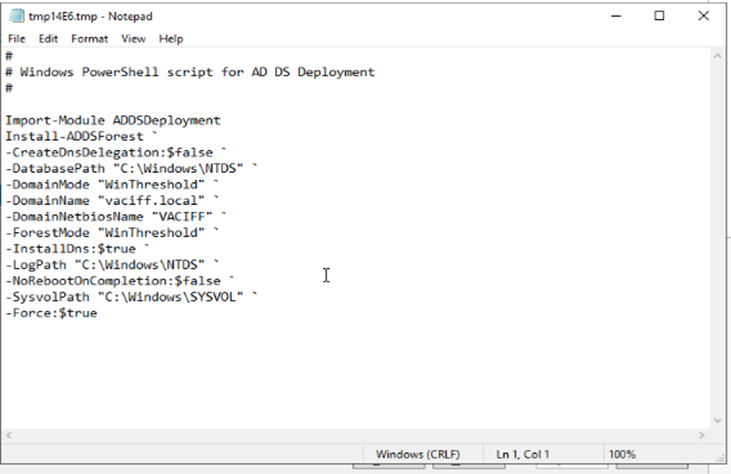The image size is (731, 474).
Task: Open the Edit menu
Action: point(48,39)
